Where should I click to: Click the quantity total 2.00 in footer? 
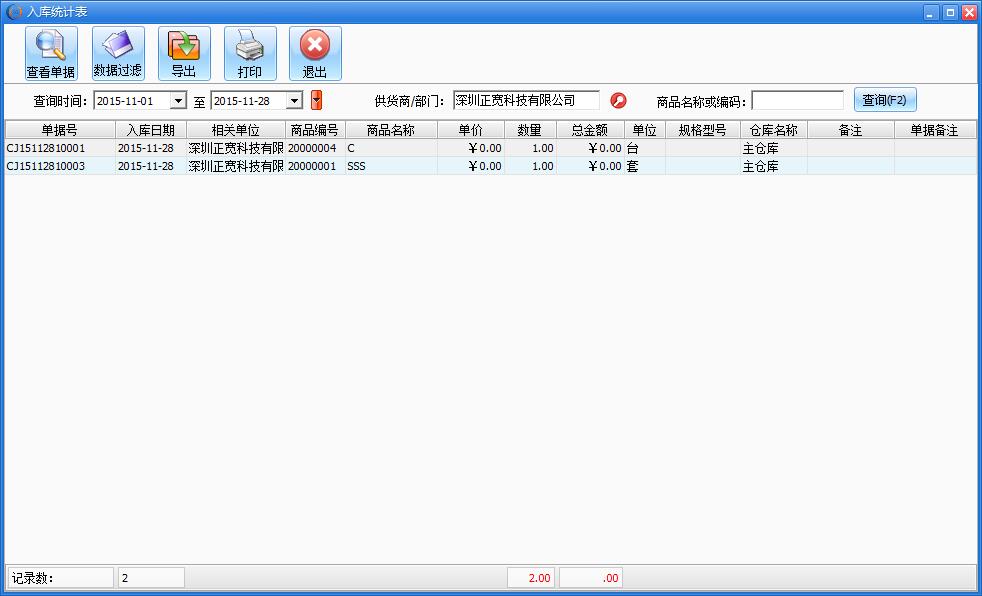532,578
